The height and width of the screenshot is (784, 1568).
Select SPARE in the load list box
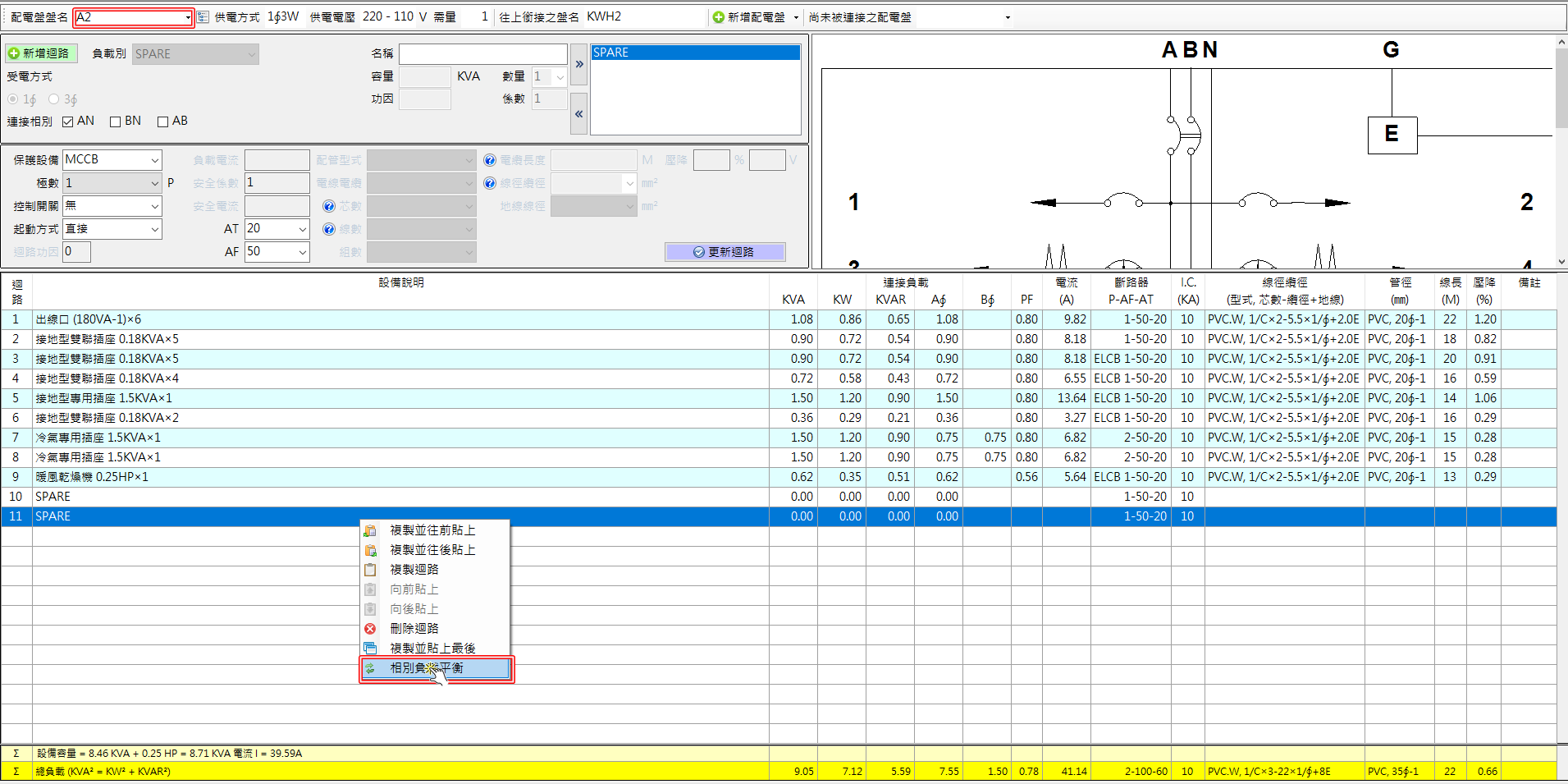695,53
